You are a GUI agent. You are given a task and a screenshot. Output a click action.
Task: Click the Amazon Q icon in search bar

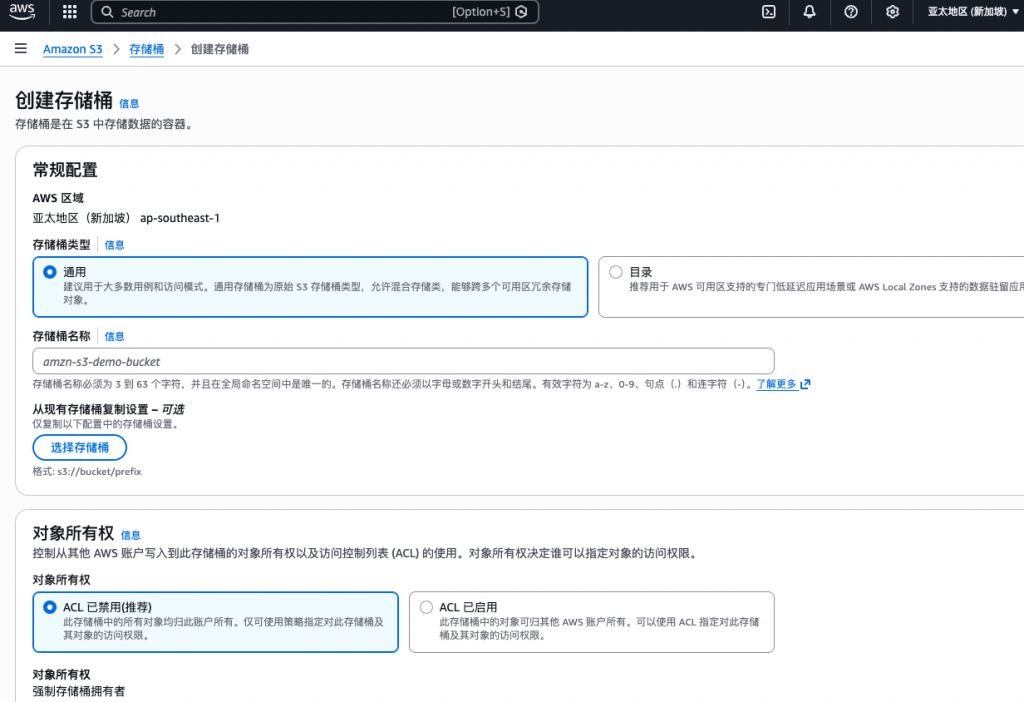[x=520, y=12]
